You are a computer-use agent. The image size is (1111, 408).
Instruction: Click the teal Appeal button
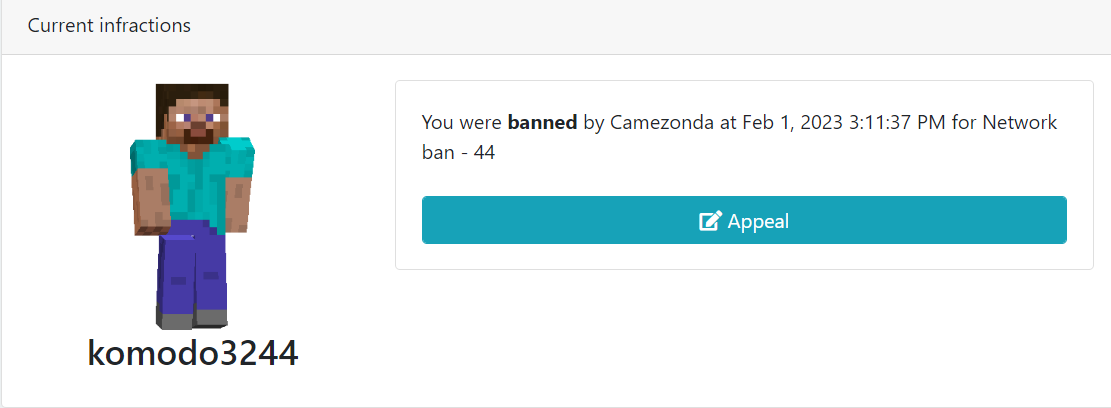coord(744,220)
